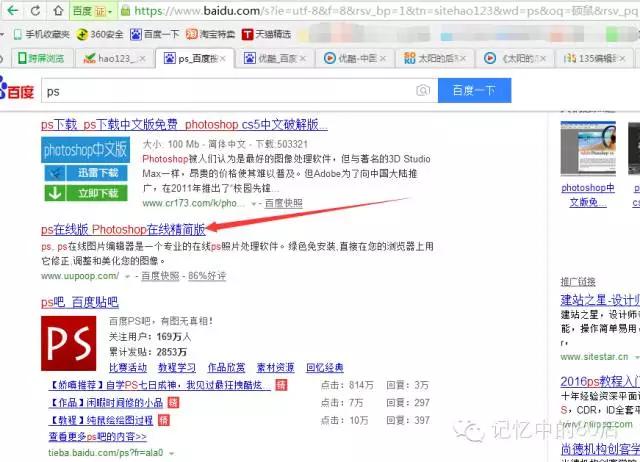Expand dropdown arrow after tieba.baidu.com URL
Viewport: 640px width, 462px height.
click(x=171, y=453)
